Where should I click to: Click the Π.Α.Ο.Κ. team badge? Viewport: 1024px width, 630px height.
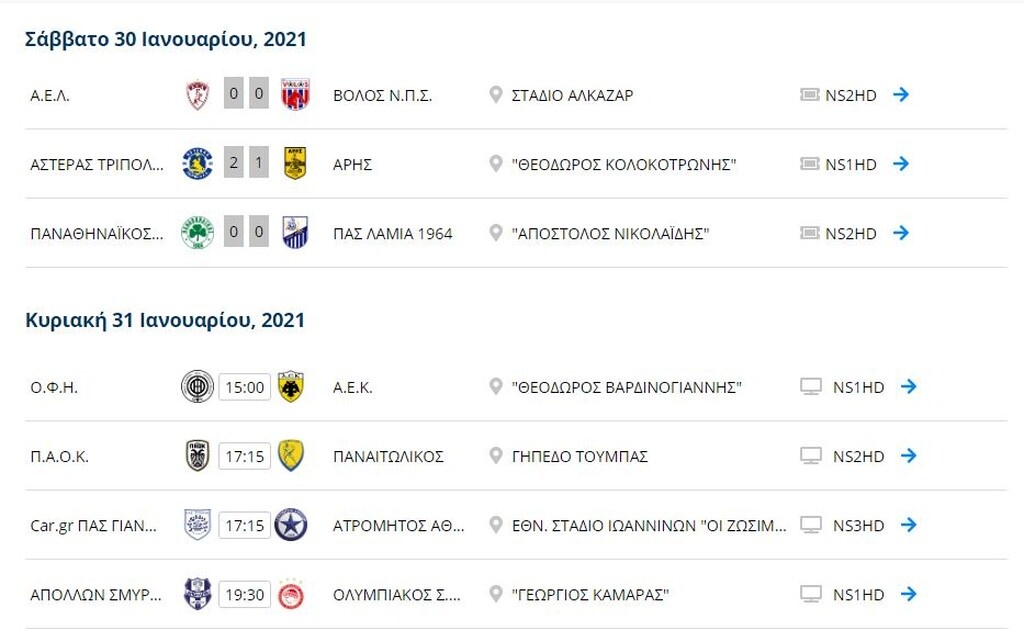point(196,455)
